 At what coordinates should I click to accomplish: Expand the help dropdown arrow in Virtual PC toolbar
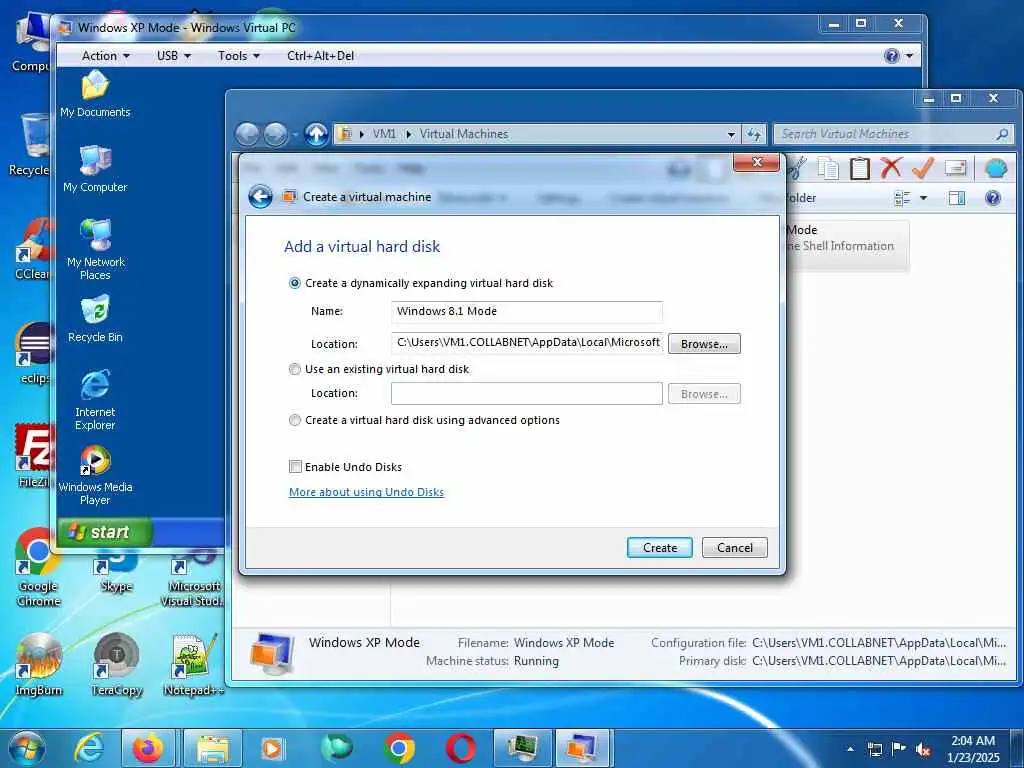[x=910, y=56]
